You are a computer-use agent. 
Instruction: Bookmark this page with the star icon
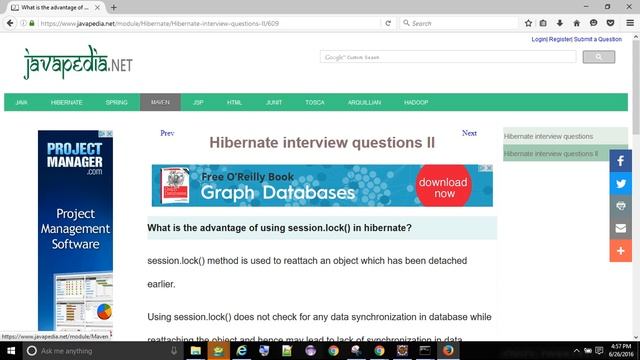(x=528, y=23)
